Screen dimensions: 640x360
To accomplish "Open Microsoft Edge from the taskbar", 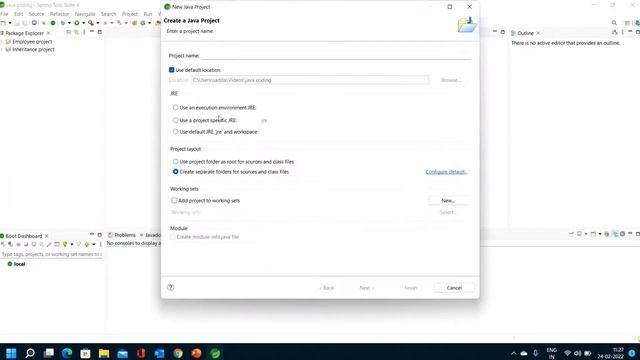I will [x=67, y=353].
